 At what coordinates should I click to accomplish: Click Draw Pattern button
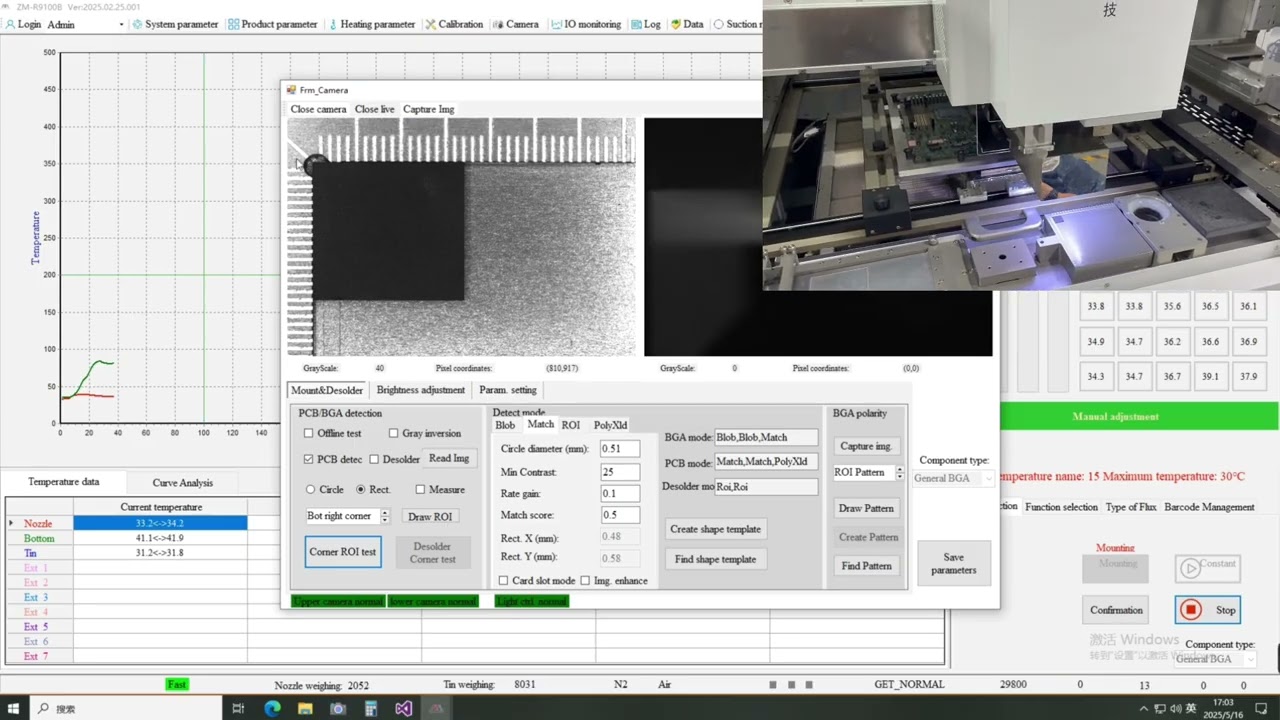(x=866, y=508)
